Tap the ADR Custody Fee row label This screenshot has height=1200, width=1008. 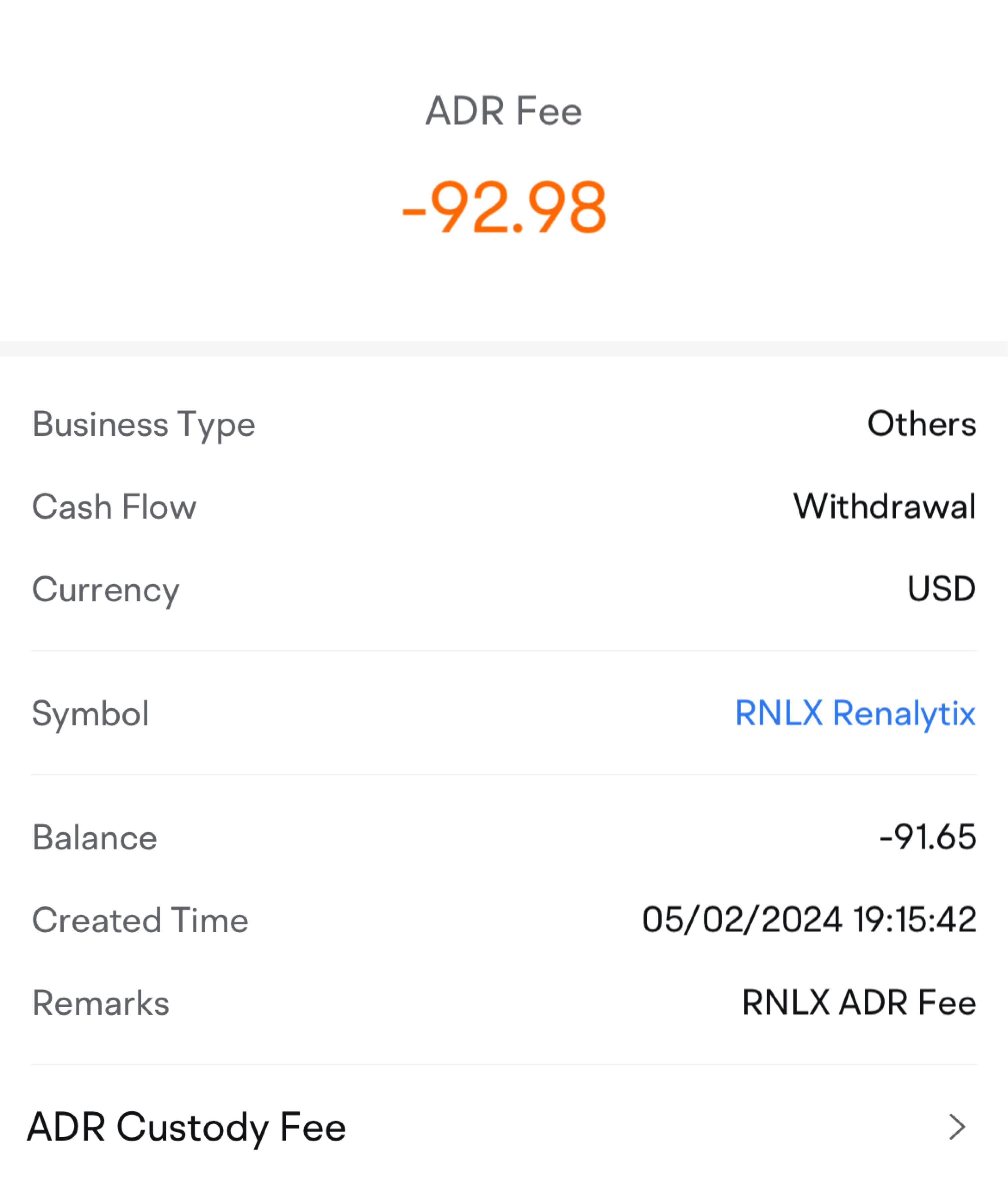click(x=186, y=1127)
